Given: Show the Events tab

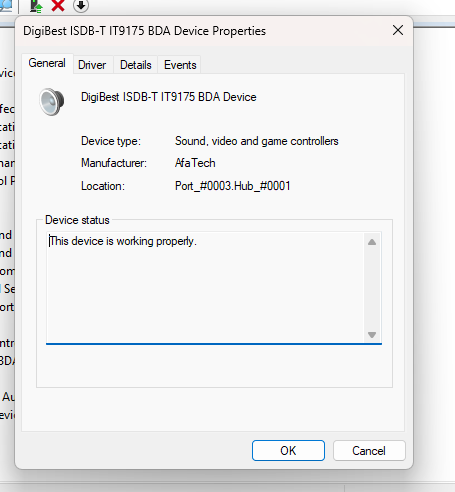Looking at the screenshot, I should 180,65.
